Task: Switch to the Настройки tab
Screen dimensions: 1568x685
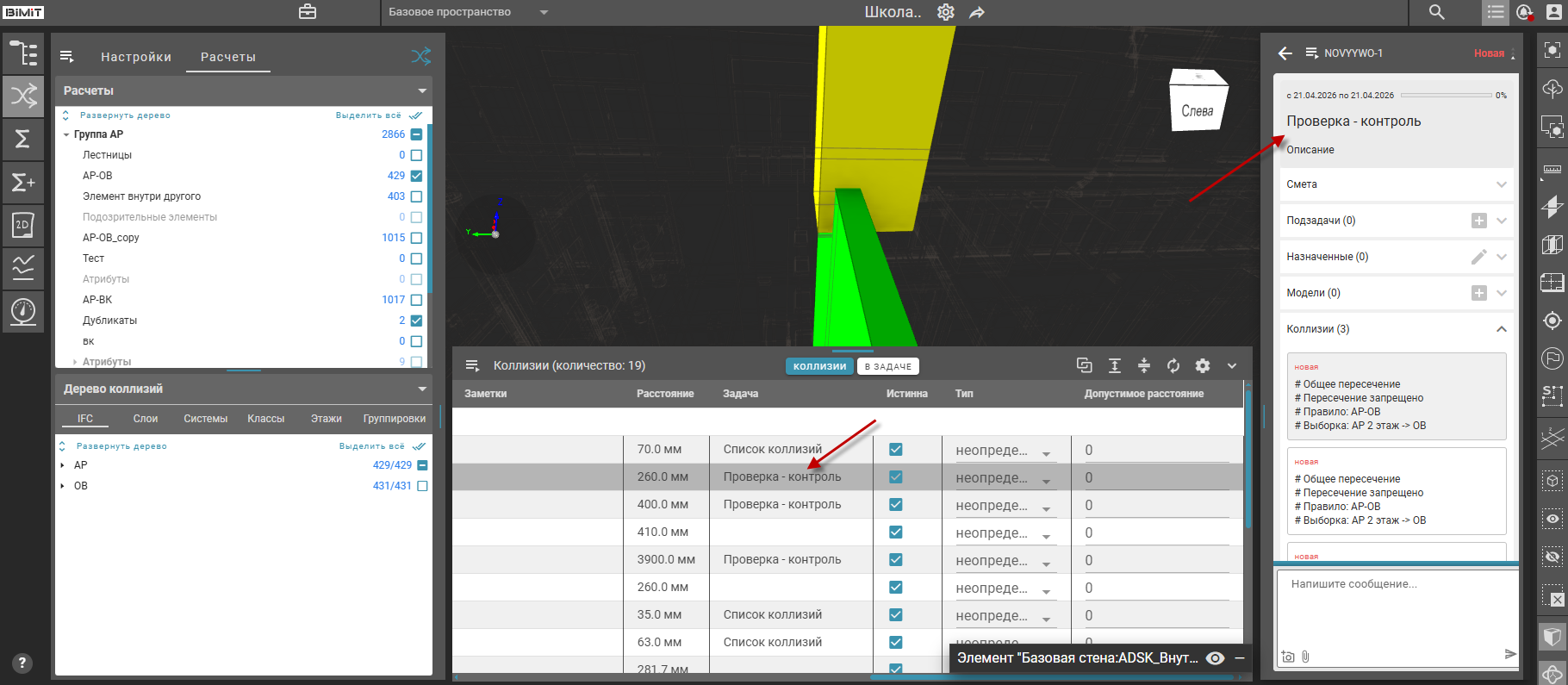Action: (x=136, y=57)
